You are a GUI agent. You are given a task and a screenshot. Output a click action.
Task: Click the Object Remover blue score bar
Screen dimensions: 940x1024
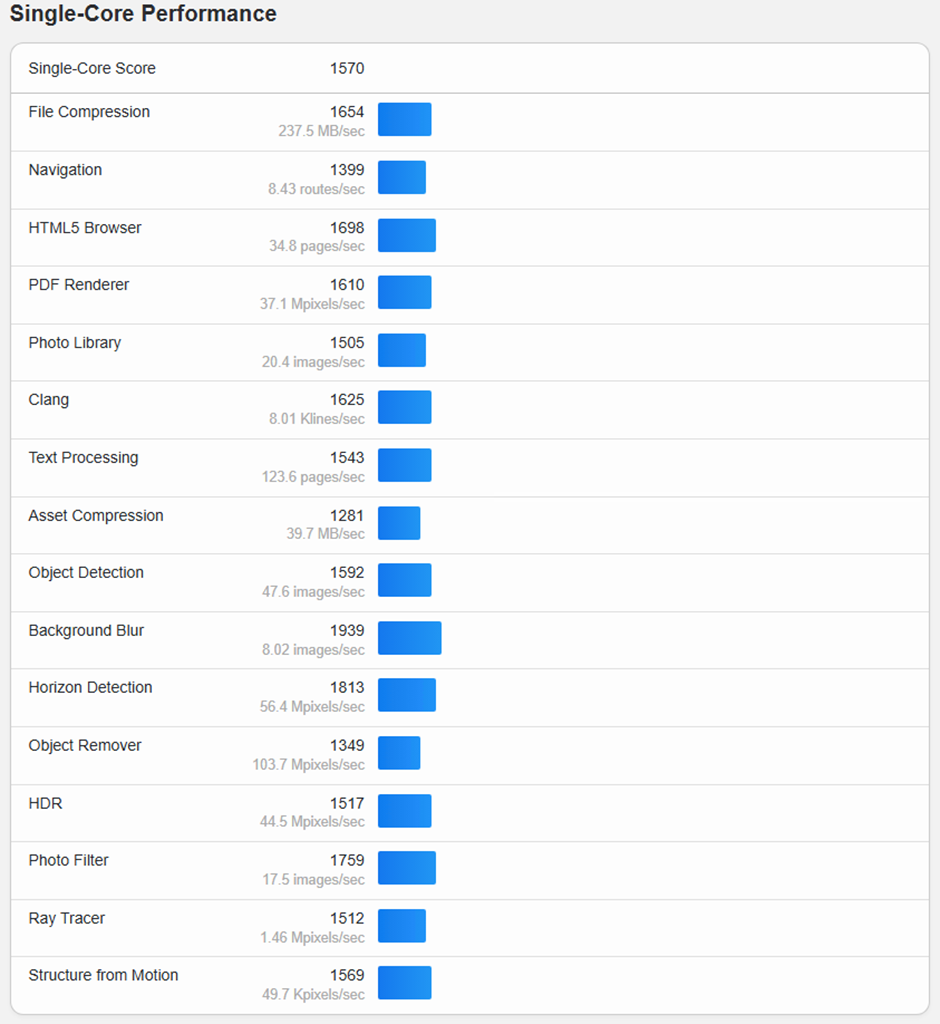pyautogui.click(x=399, y=753)
